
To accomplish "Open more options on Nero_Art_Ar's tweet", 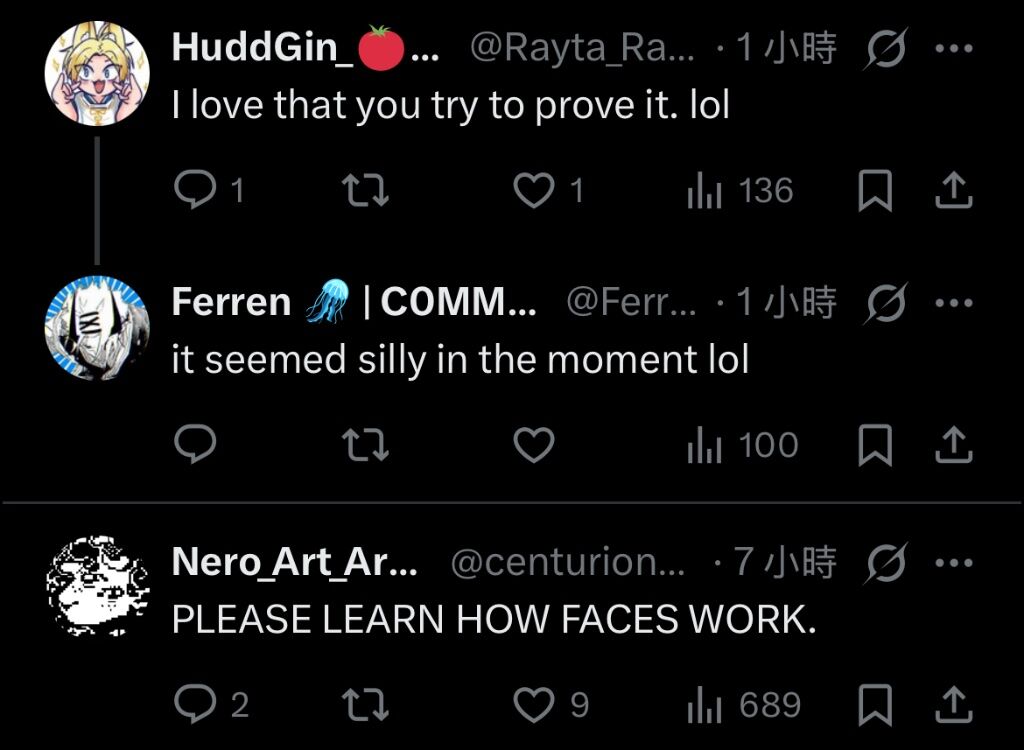I will coord(954,563).
